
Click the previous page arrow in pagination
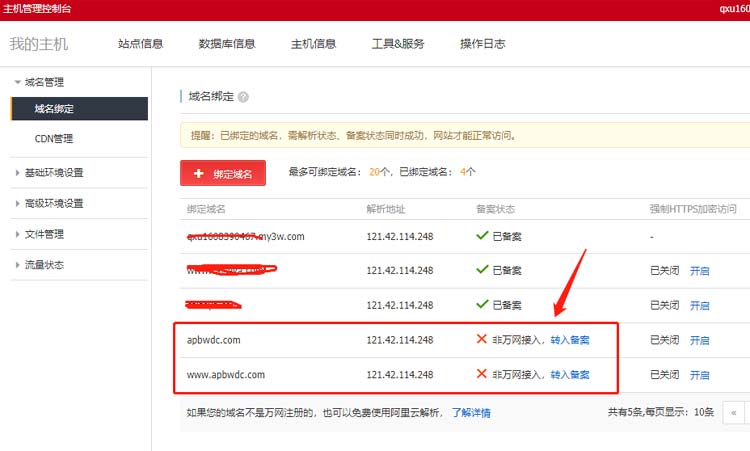point(735,412)
